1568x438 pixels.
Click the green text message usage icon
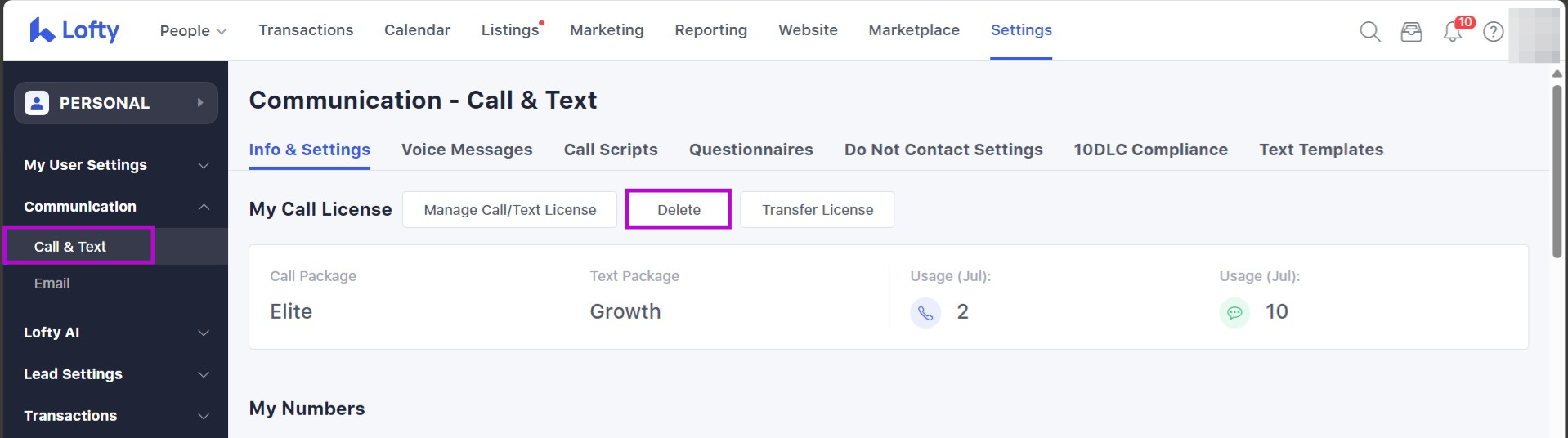click(x=1234, y=312)
